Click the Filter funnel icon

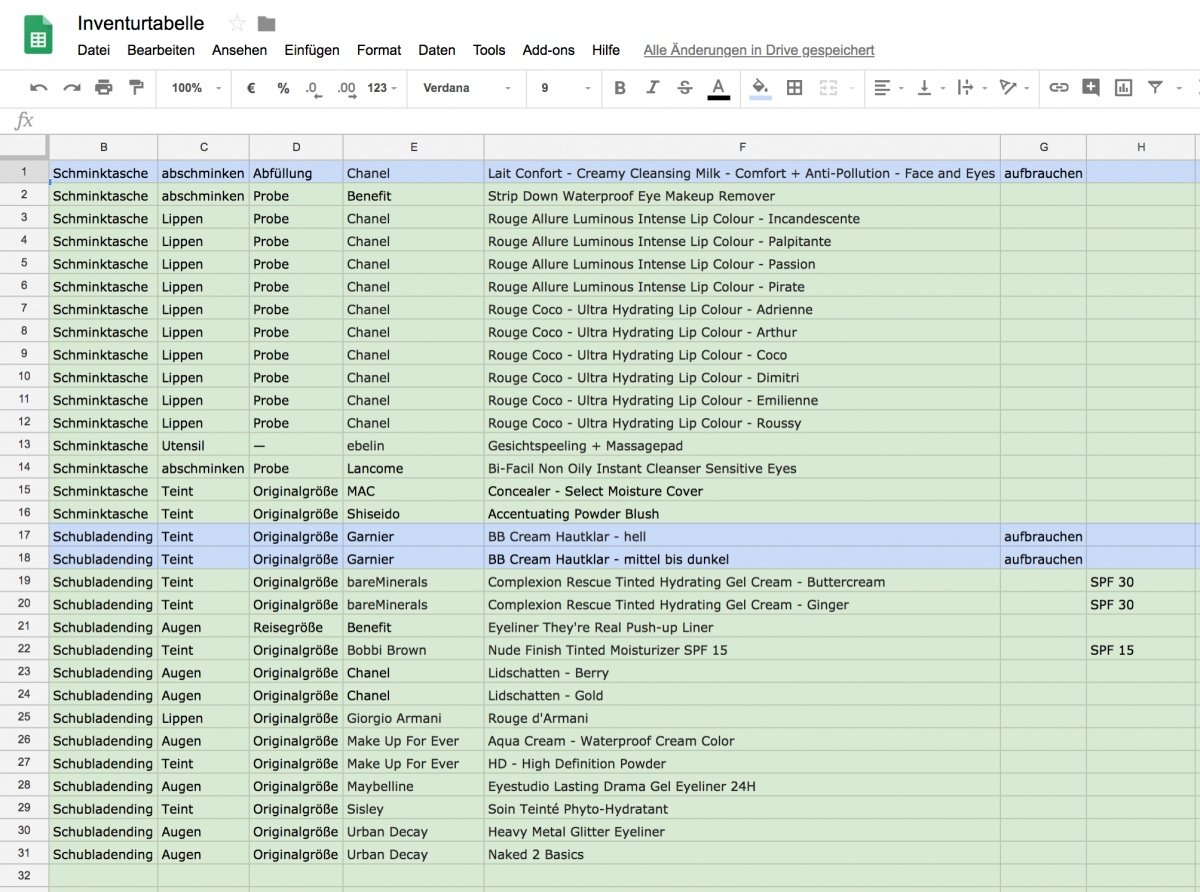tap(1155, 88)
